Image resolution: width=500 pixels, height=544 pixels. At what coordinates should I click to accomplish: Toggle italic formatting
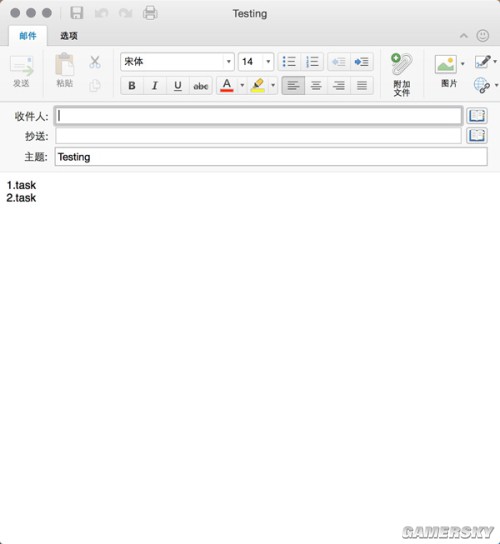155,85
